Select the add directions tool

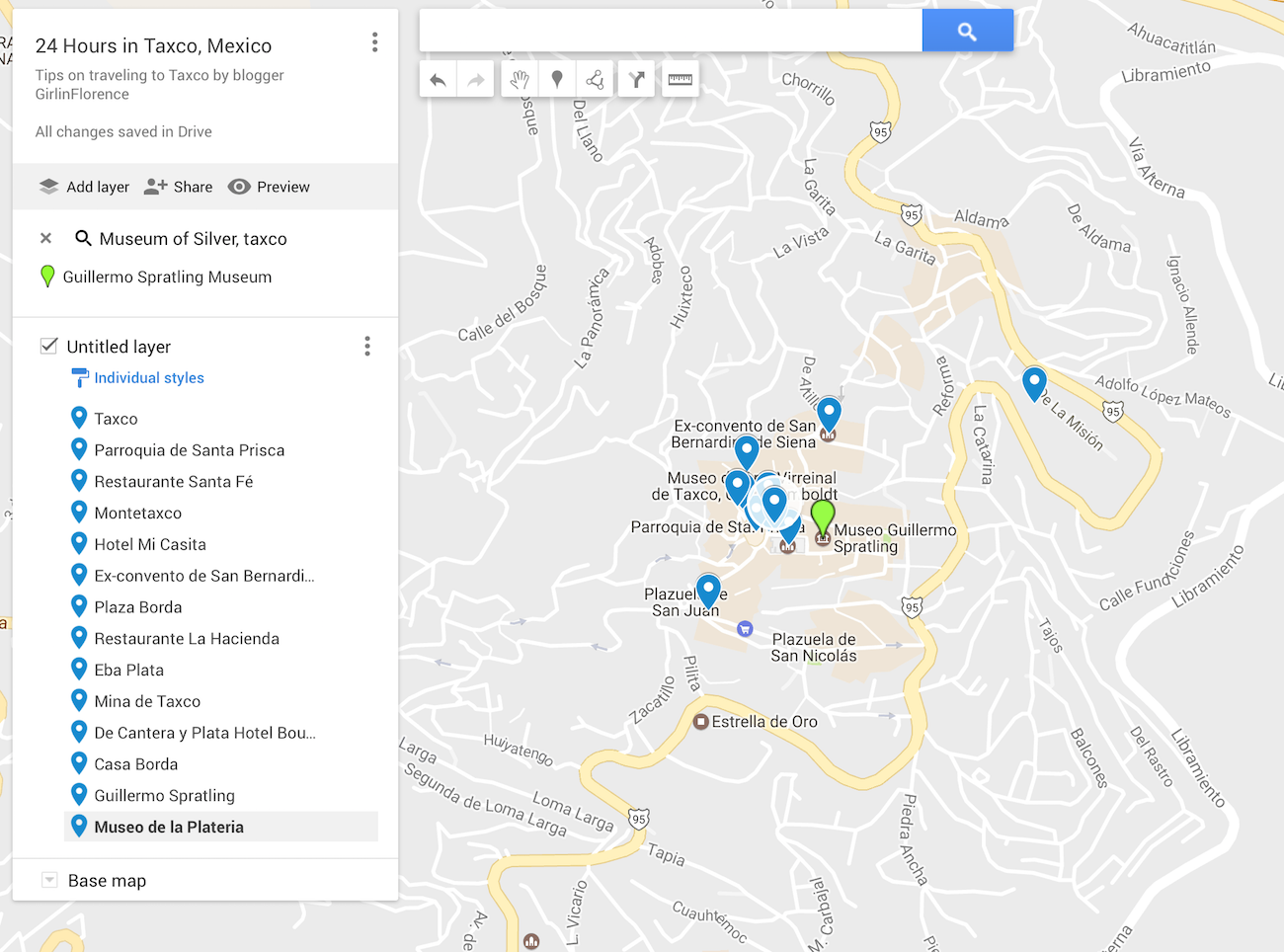click(637, 80)
